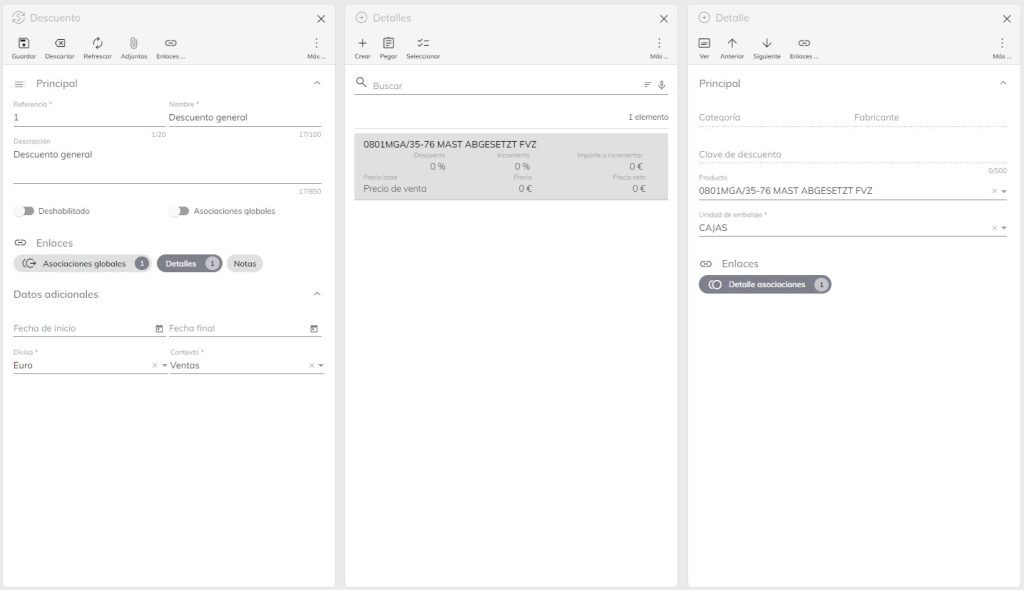This screenshot has height=590, width=1024.
Task: Toggle the Asociaciones globales switch
Action: coord(180,211)
